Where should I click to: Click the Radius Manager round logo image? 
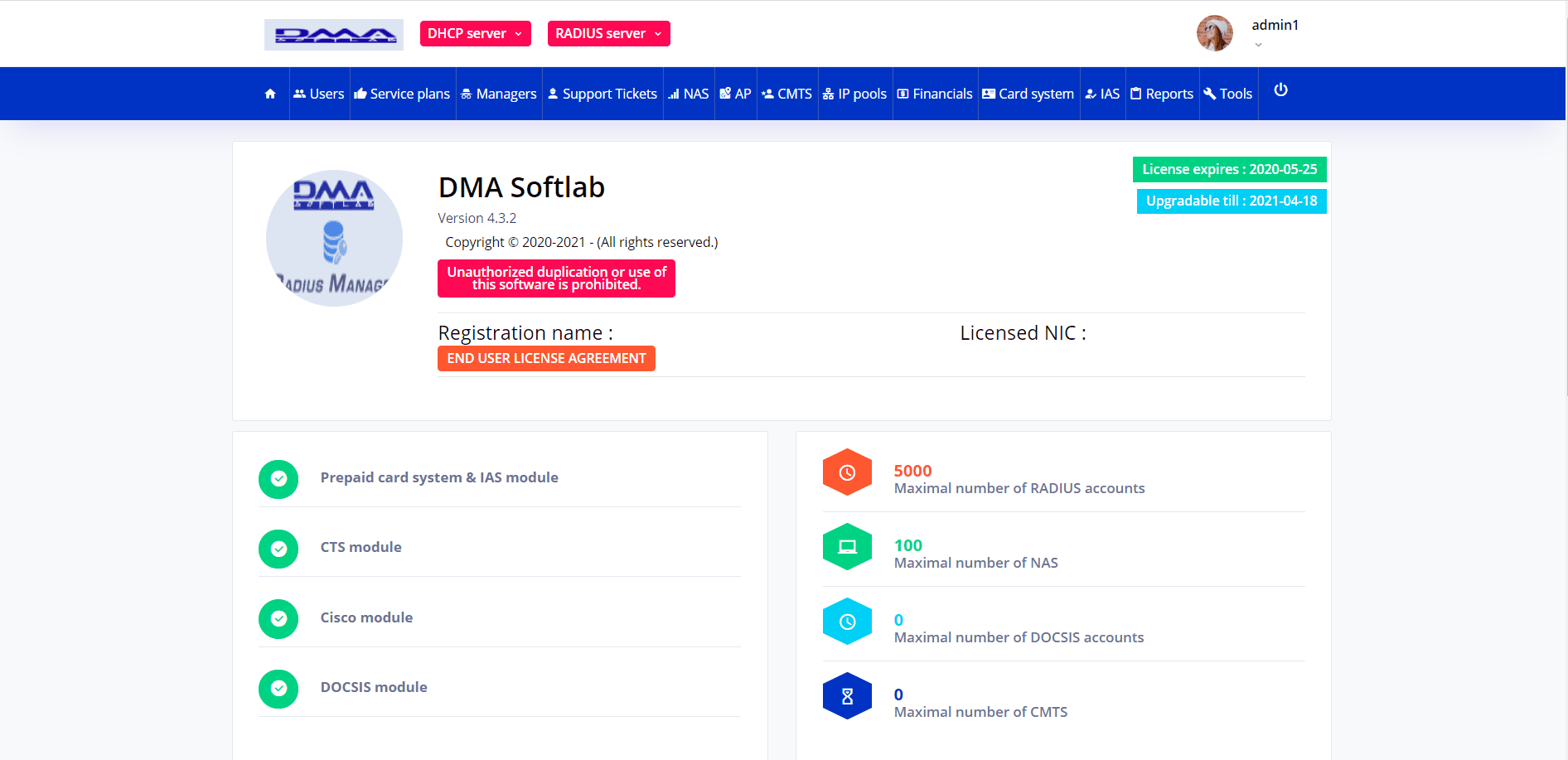click(x=334, y=239)
